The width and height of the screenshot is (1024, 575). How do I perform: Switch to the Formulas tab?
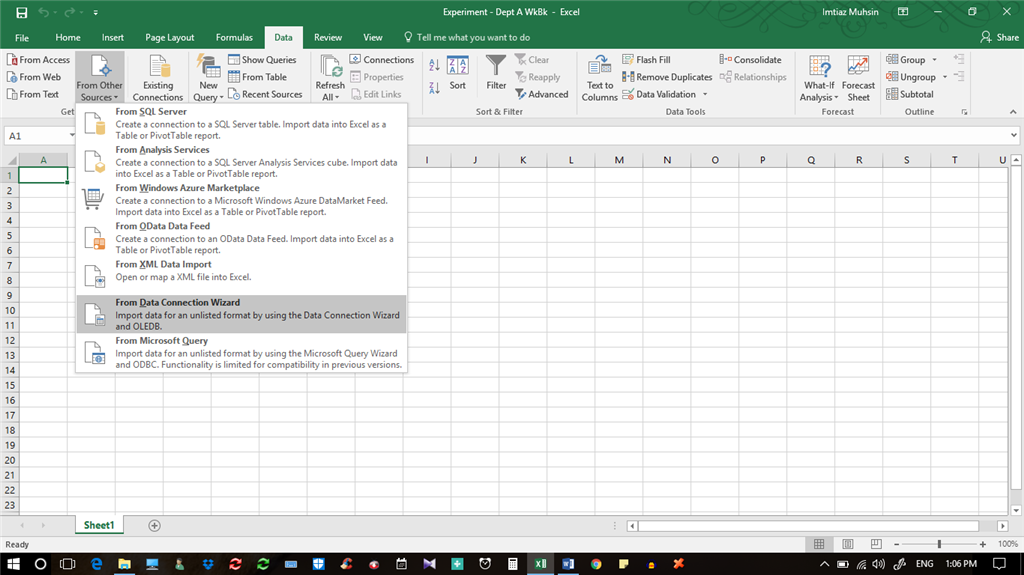(x=234, y=38)
